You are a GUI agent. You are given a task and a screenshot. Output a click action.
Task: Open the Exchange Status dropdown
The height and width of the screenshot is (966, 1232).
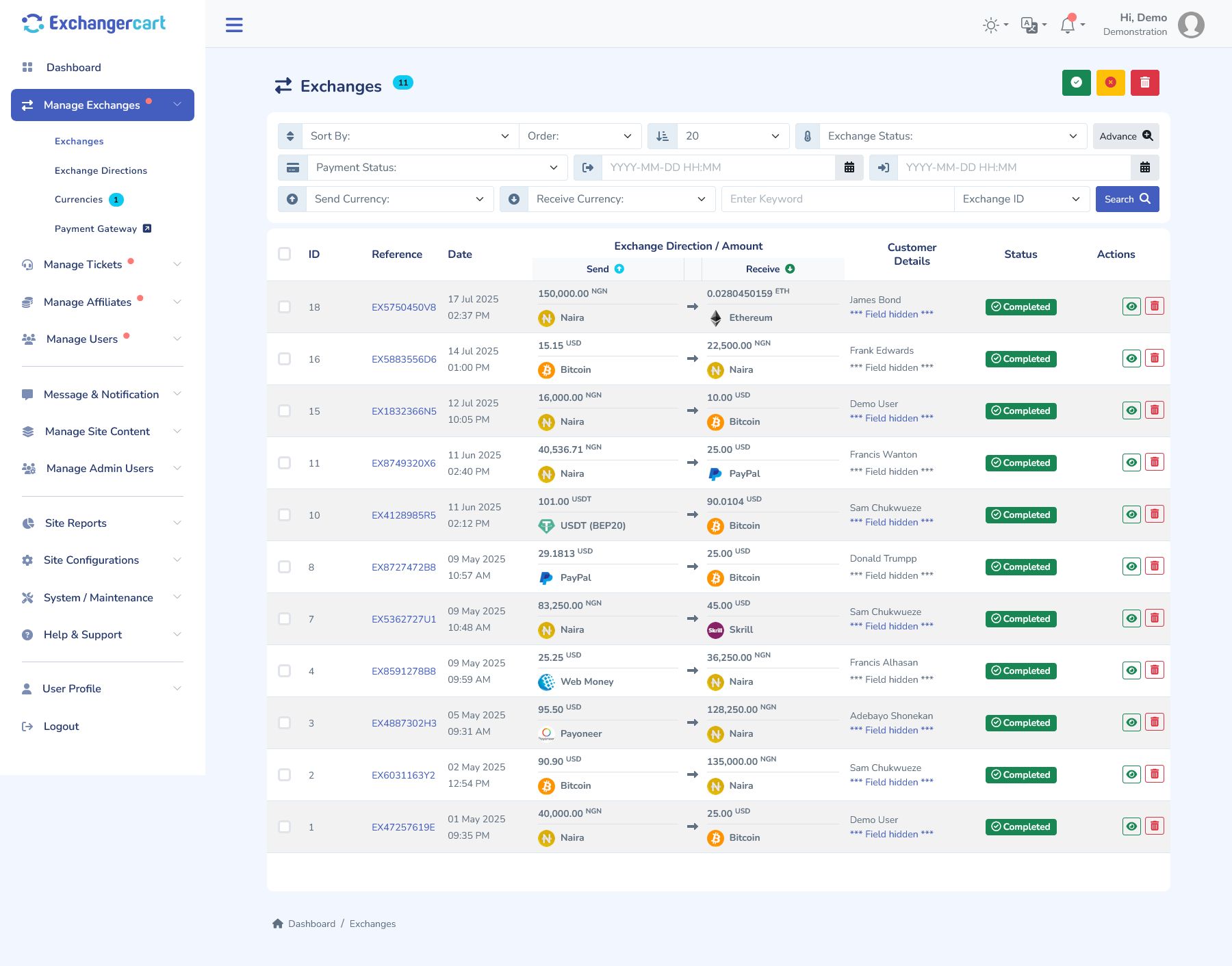pyautogui.click(x=952, y=136)
